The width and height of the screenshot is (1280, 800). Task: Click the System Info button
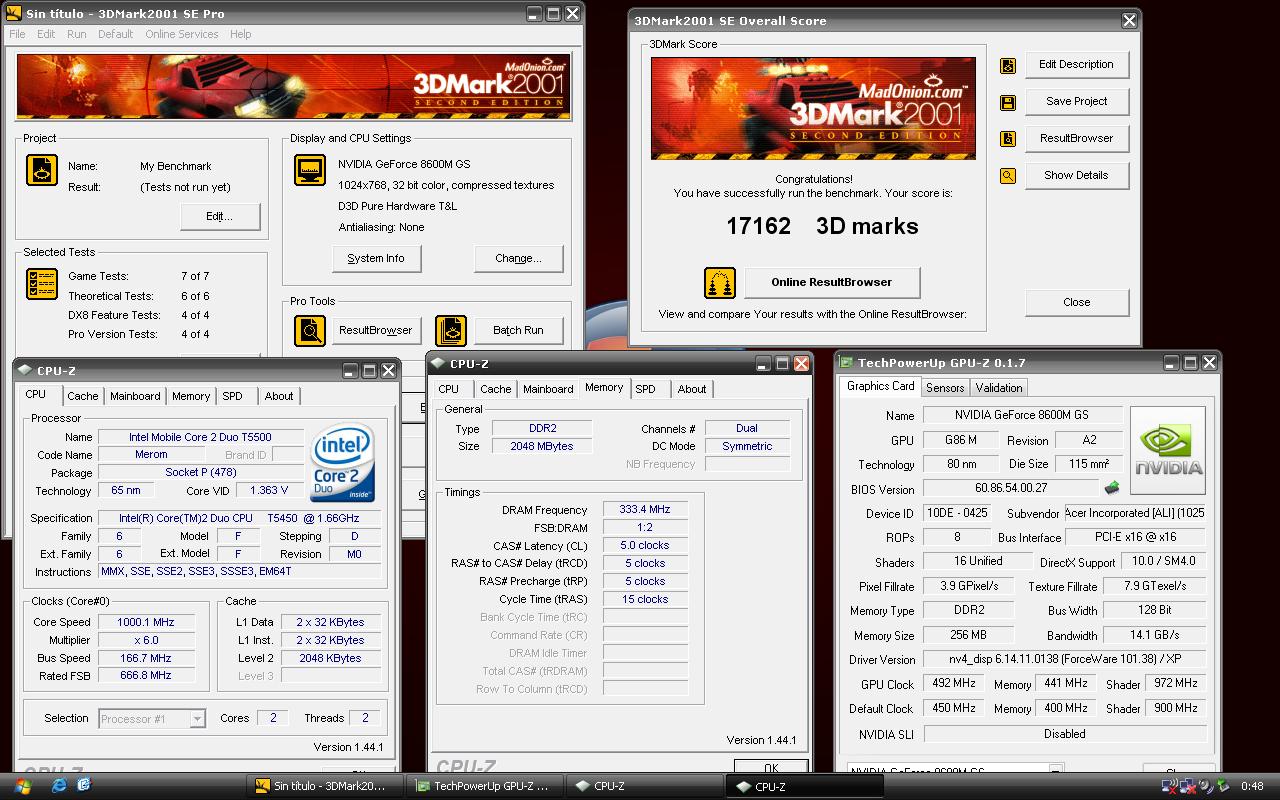376,258
